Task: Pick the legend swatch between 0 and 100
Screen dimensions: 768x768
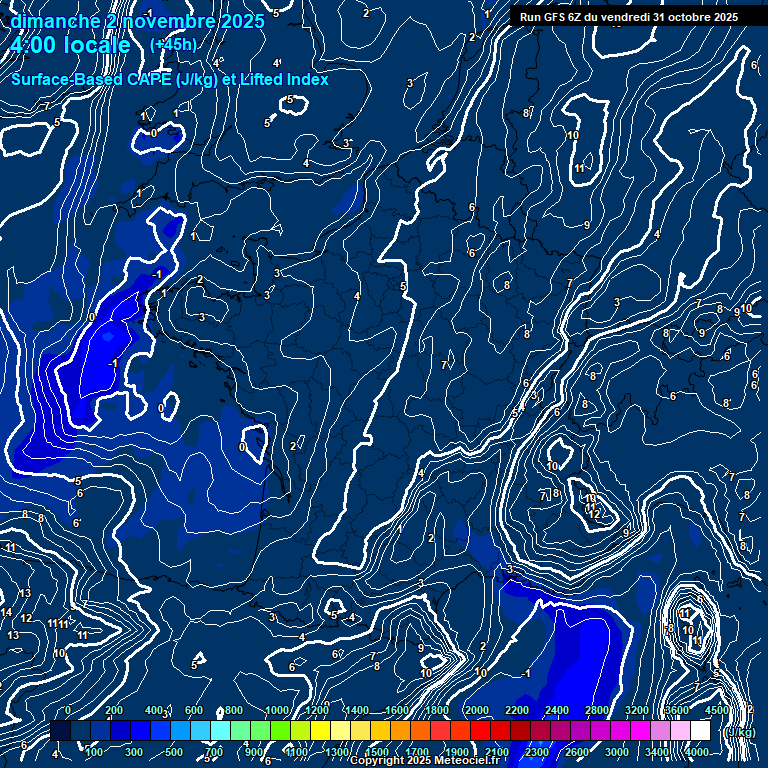Action: pyautogui.click(x=80, y=730)
